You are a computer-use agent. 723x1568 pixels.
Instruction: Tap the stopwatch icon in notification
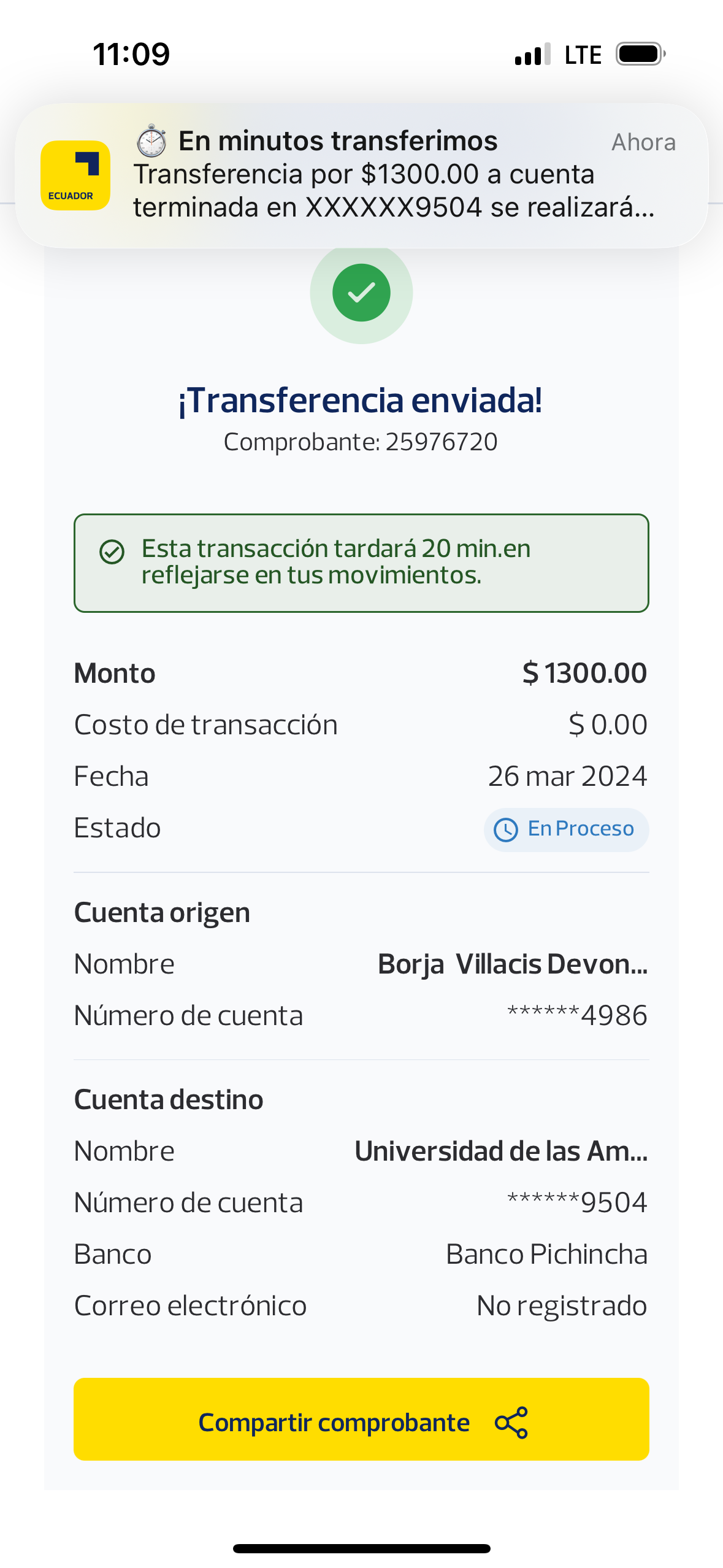coord(151,141)
